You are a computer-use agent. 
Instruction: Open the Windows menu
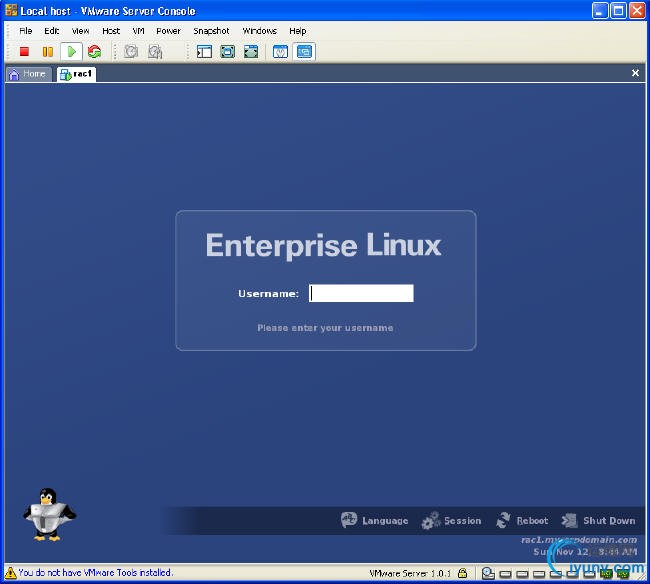(x=260, y=31)
